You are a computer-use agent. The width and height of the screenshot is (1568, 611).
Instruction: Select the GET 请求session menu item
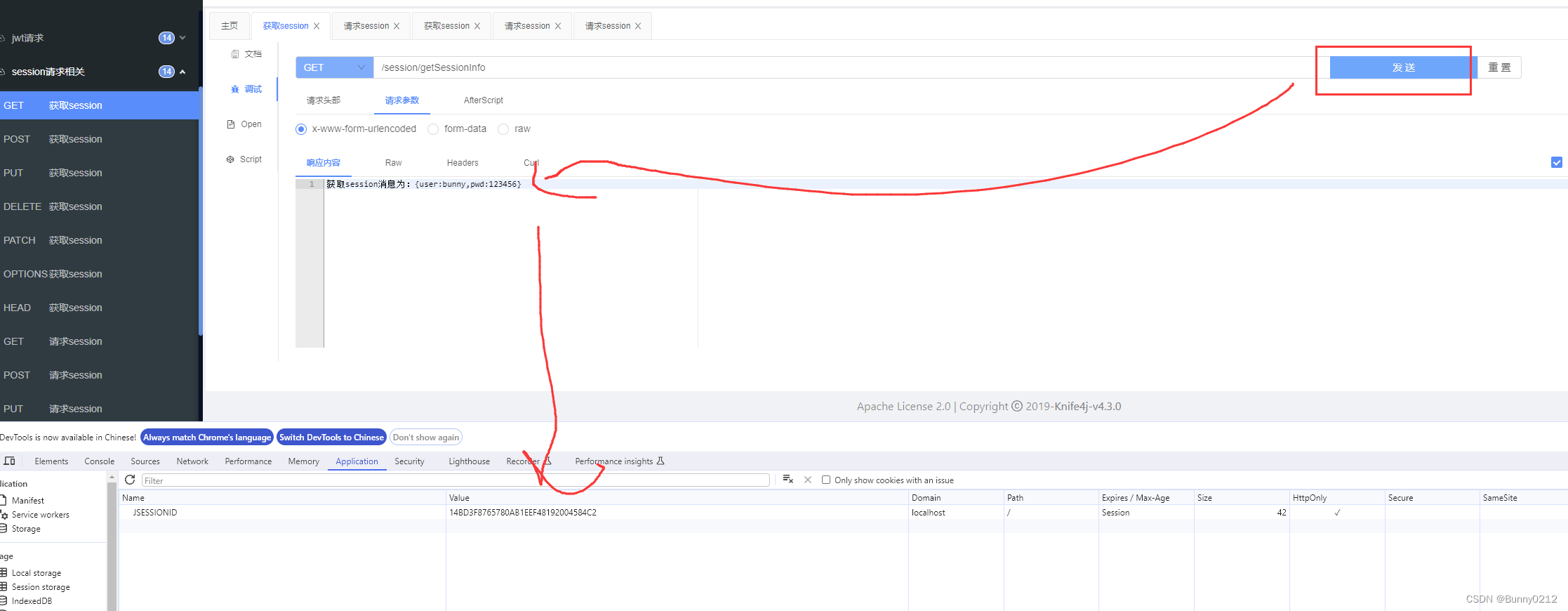(x=100, y=341)
